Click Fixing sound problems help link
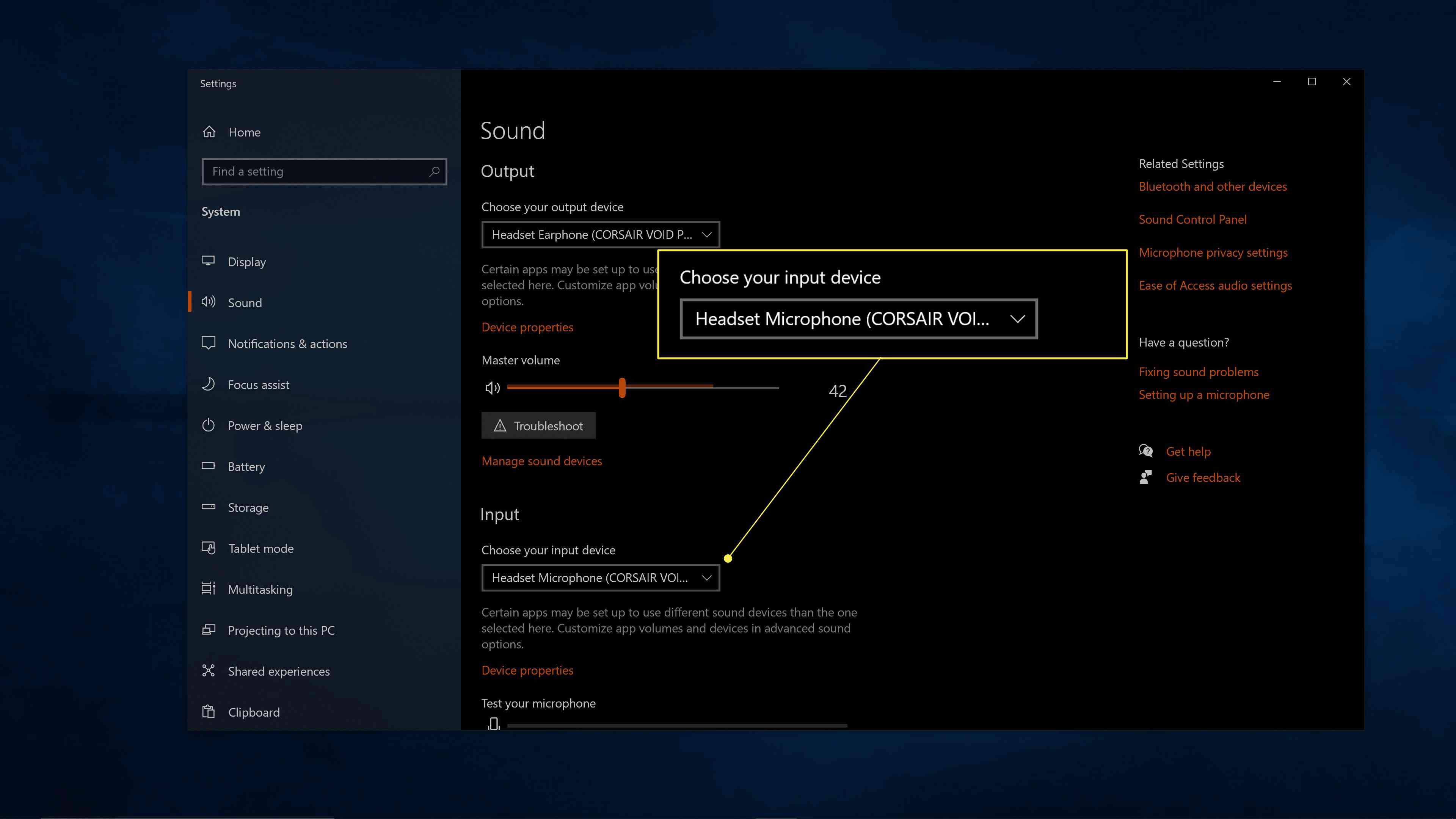Screen dimensions: 1456x819 tap(1199, 371)
